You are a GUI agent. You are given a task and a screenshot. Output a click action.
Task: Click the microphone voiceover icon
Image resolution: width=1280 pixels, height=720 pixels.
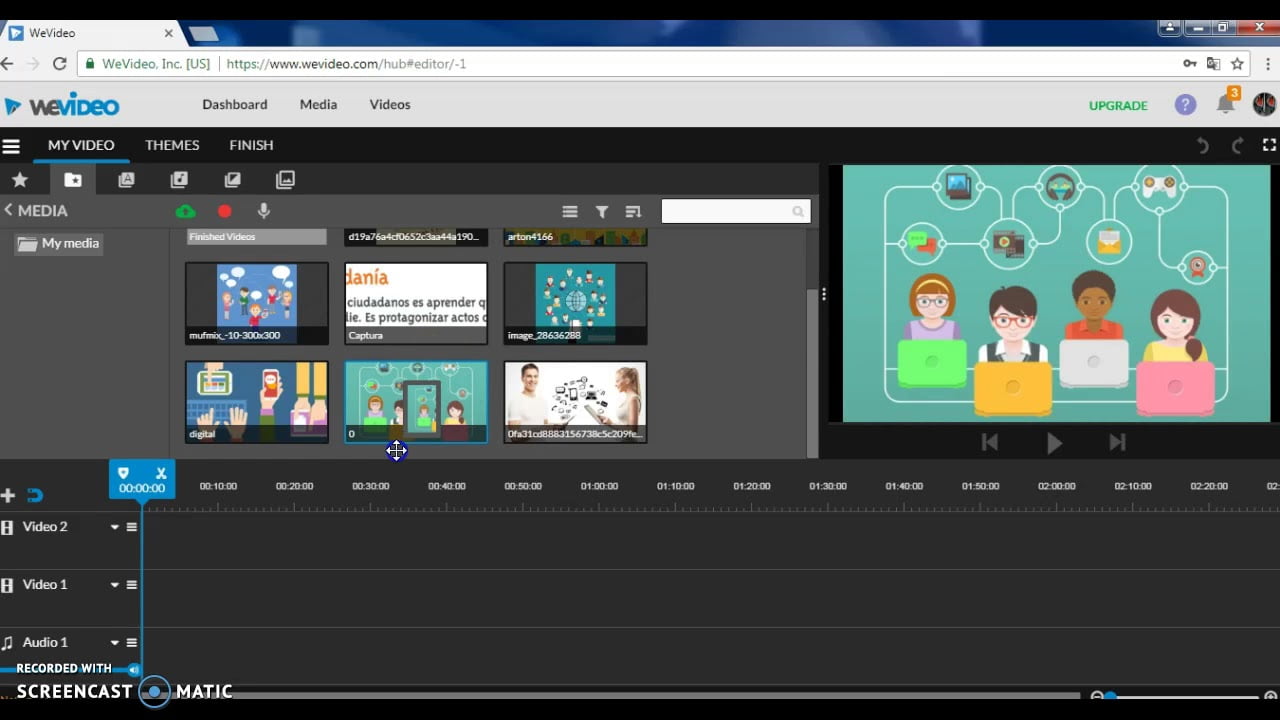264,211
